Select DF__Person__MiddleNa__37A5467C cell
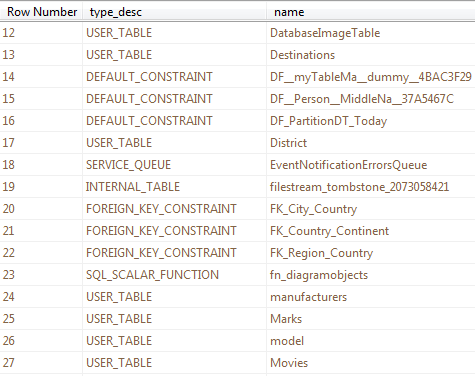The image size is (475, 376). point(371,99)
